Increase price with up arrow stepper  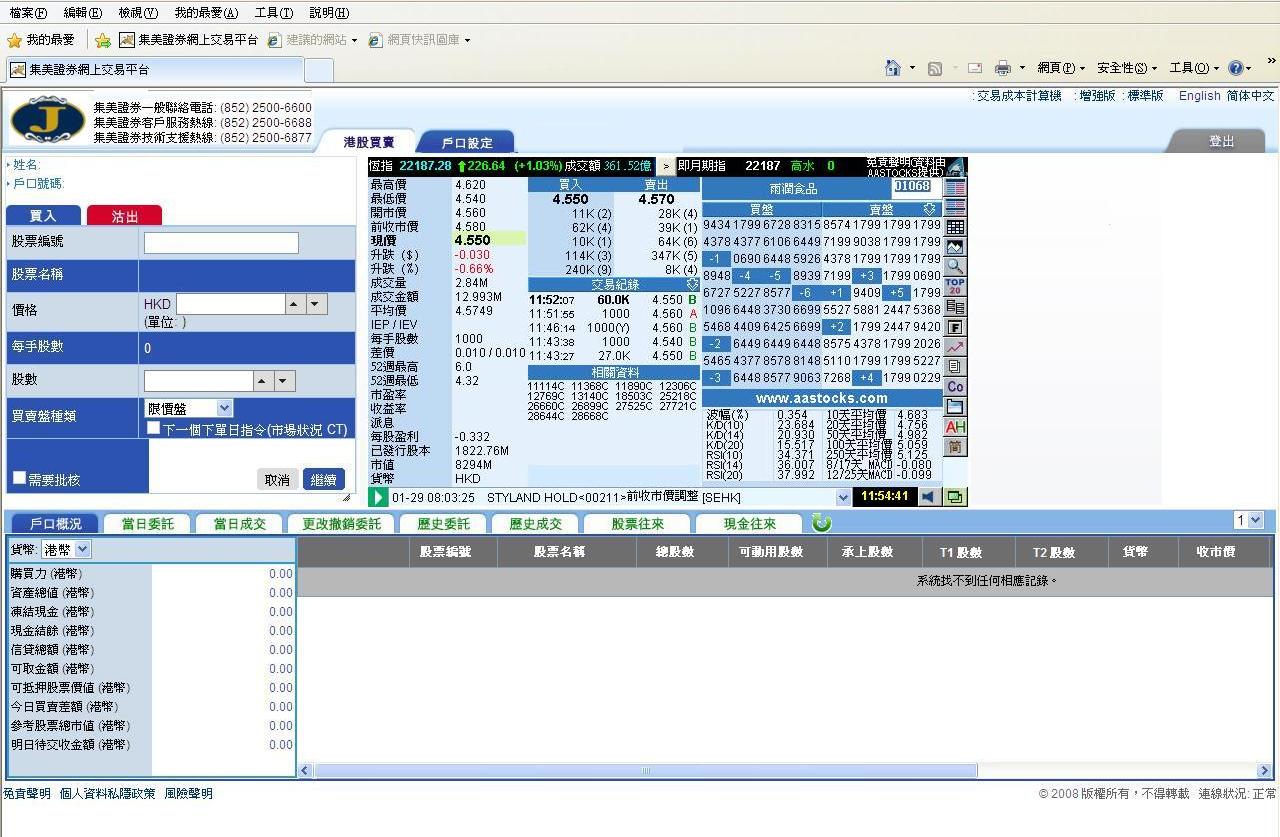pyautogui.click(x=295, y=304)
